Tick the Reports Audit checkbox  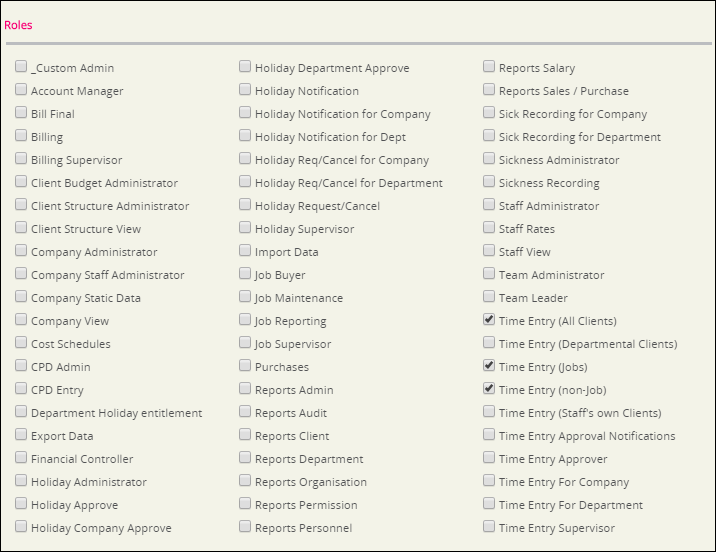pyautogui.click(x=245, y=413)
